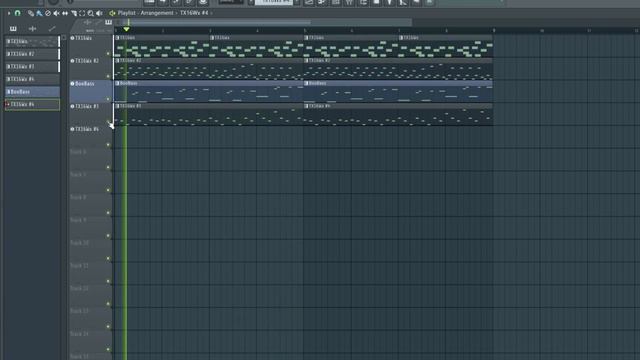Screen dimensions: 640x360
Task: Show audio clips using the picker waveform icon
Action: tap(32, 29)
